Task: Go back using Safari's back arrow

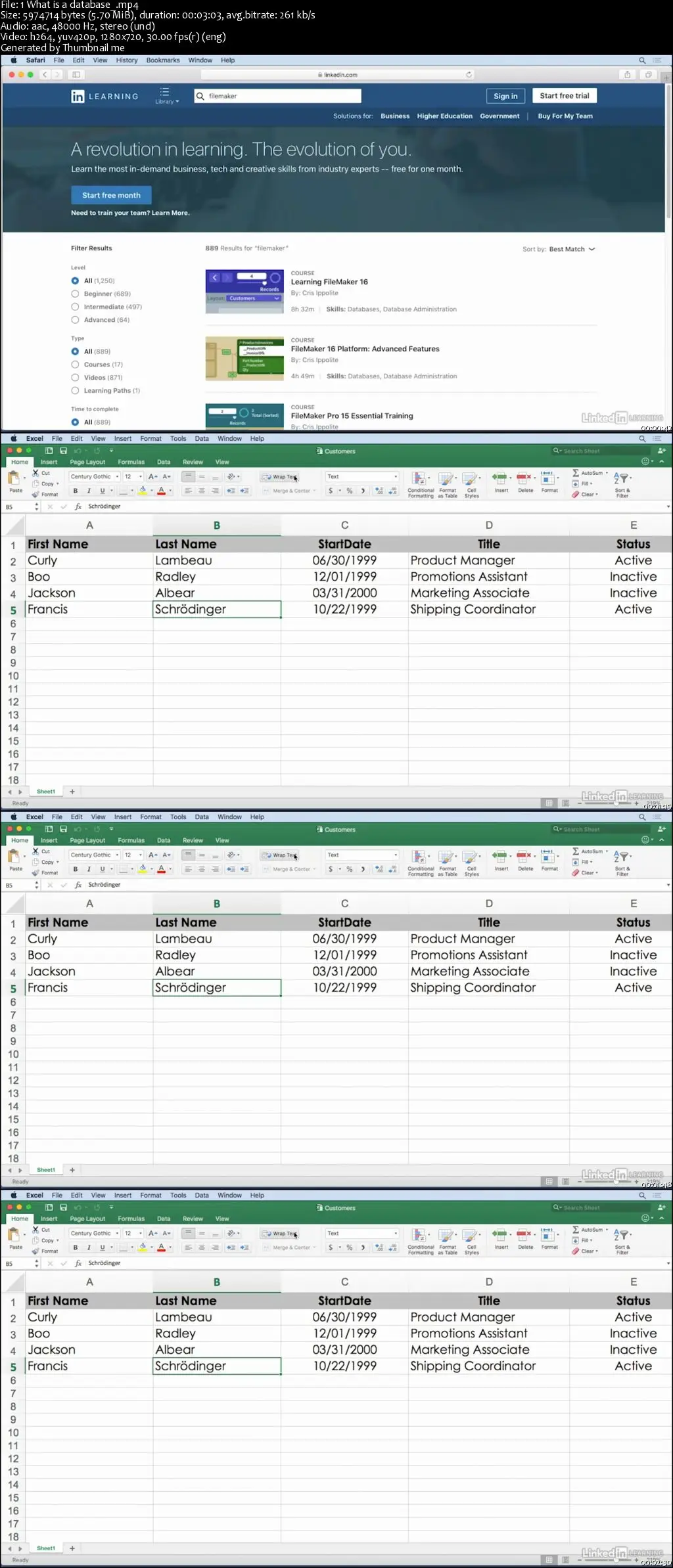Action: point(45,75)
